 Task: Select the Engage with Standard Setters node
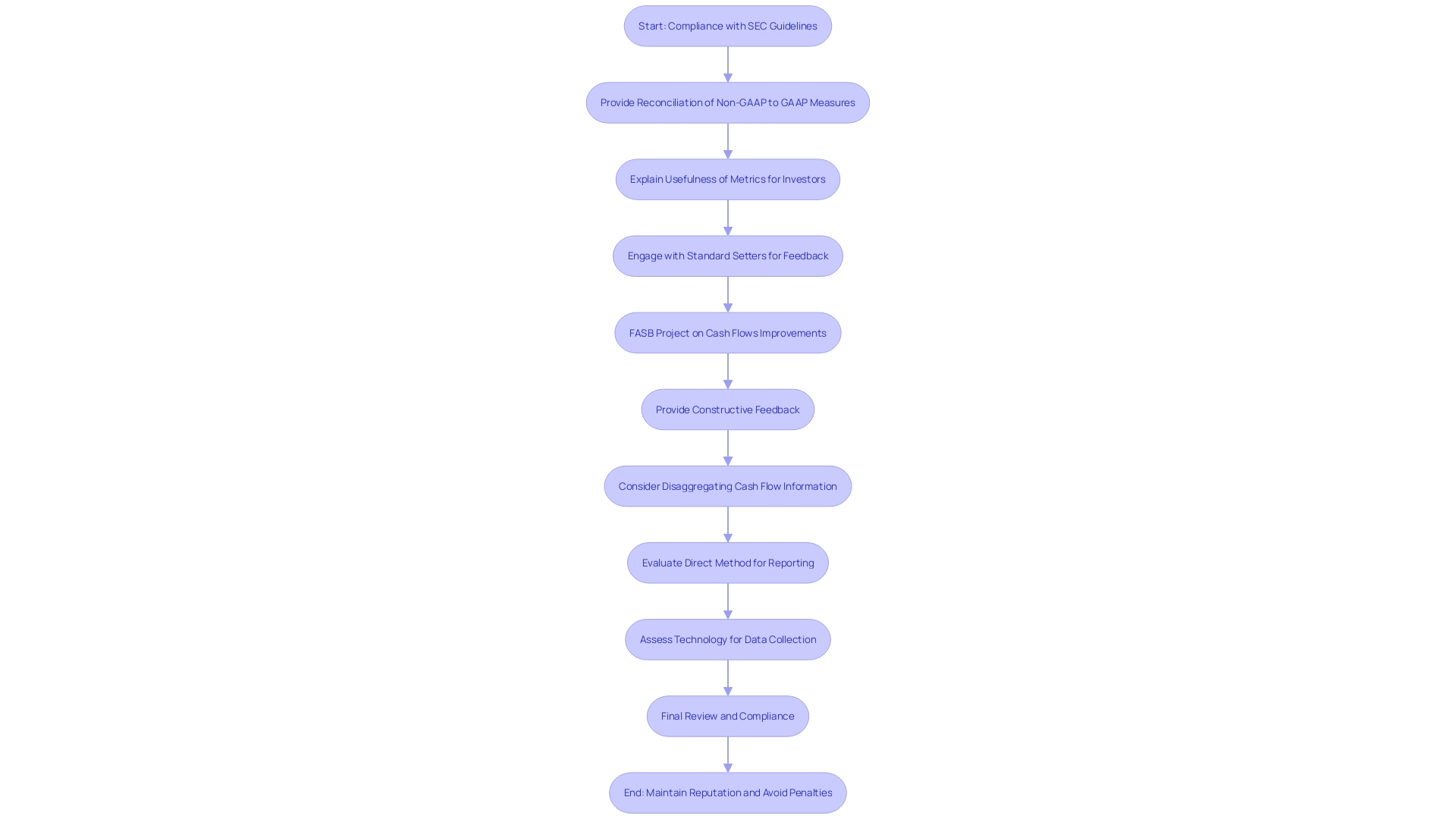coord(728,255)
